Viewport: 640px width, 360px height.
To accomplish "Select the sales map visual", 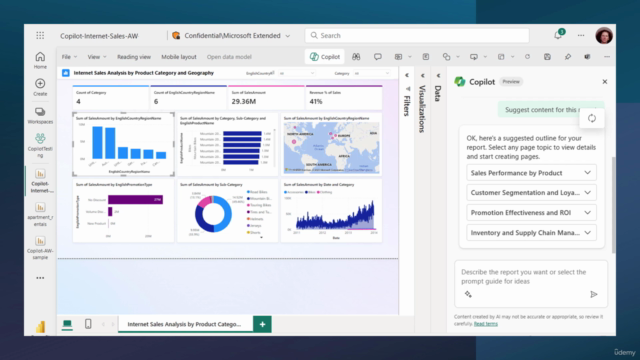I will click(331, 144).
